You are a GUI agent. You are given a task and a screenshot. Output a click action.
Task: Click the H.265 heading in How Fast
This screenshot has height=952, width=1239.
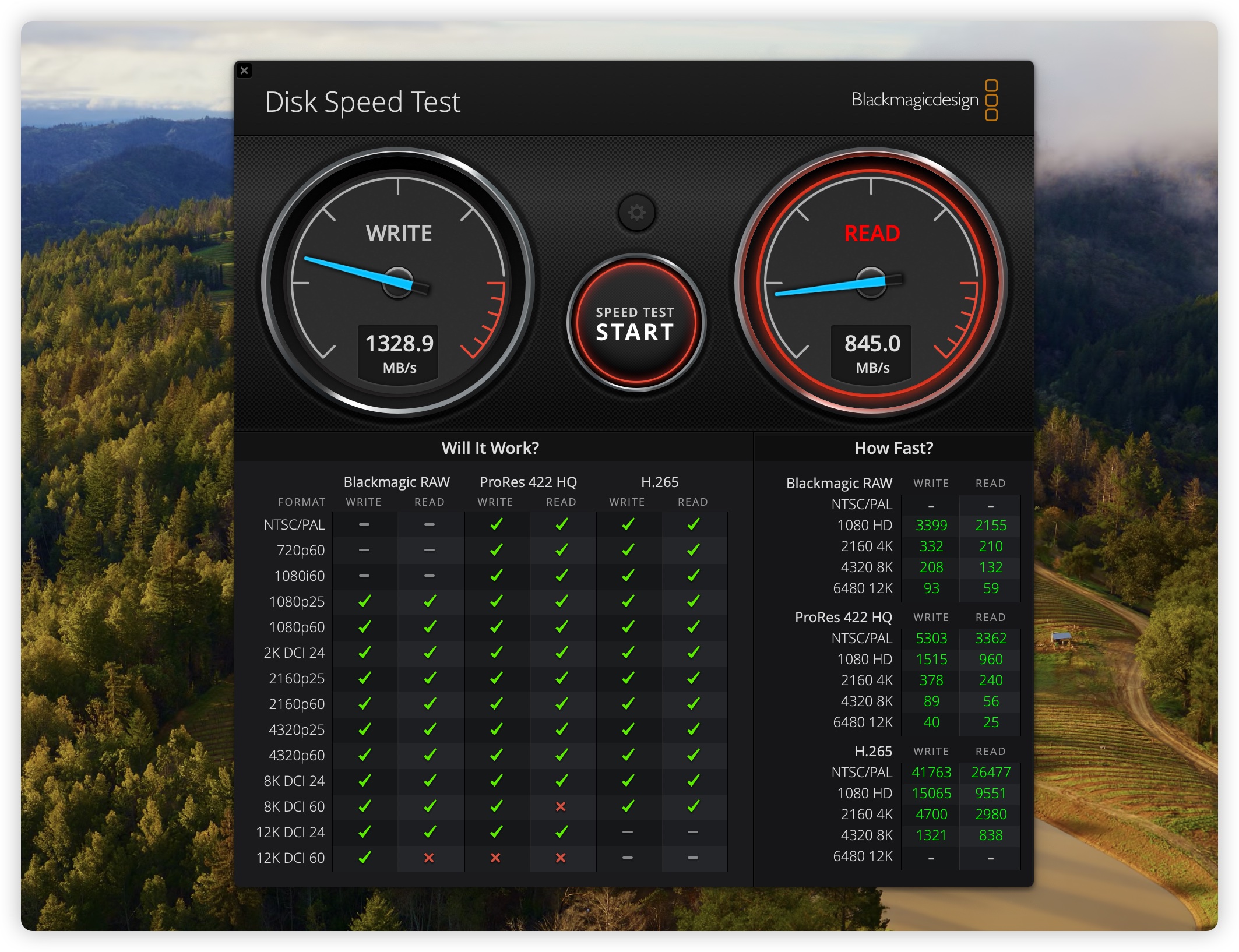pos(873,751)
